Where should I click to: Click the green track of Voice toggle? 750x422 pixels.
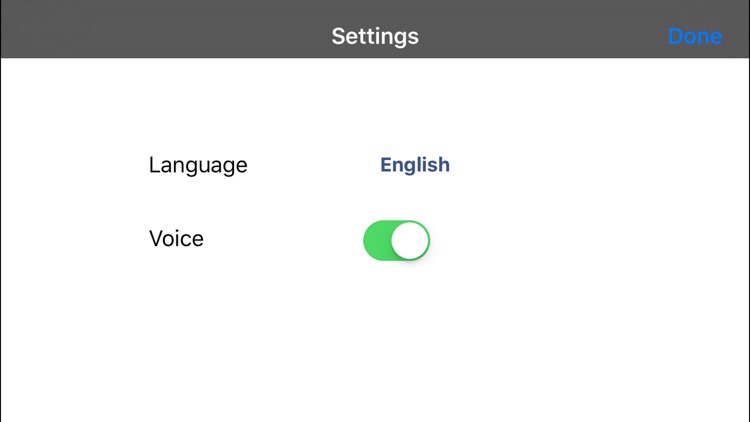[x=377, y=240]
